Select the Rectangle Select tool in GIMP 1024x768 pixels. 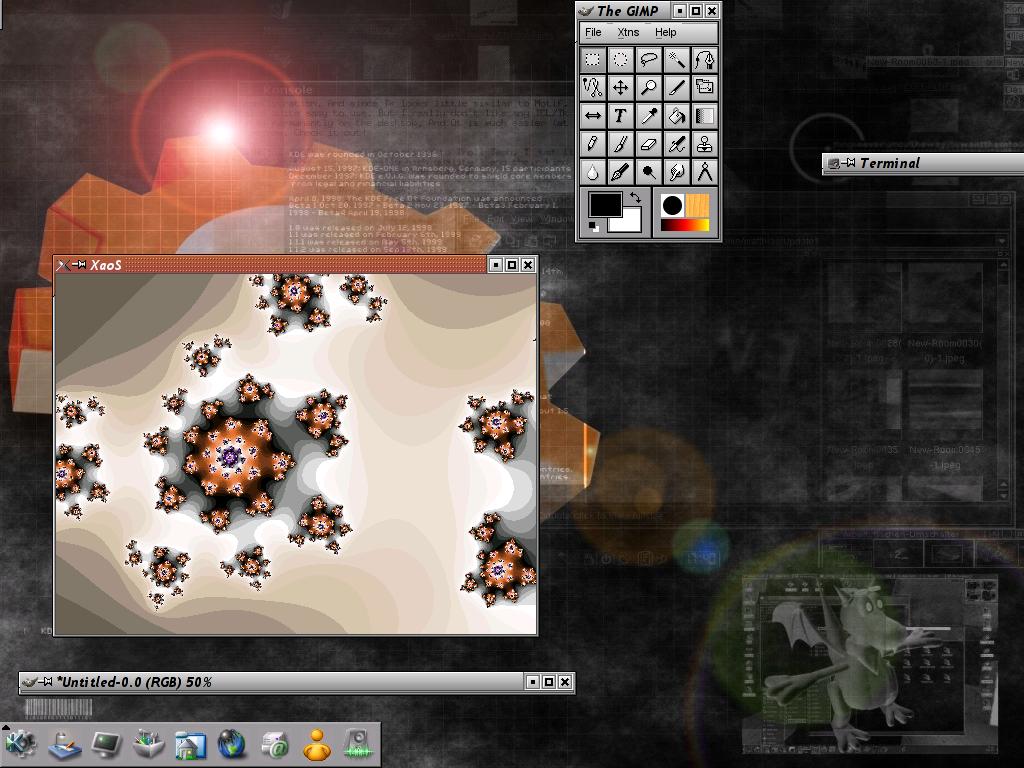point(592,60)
